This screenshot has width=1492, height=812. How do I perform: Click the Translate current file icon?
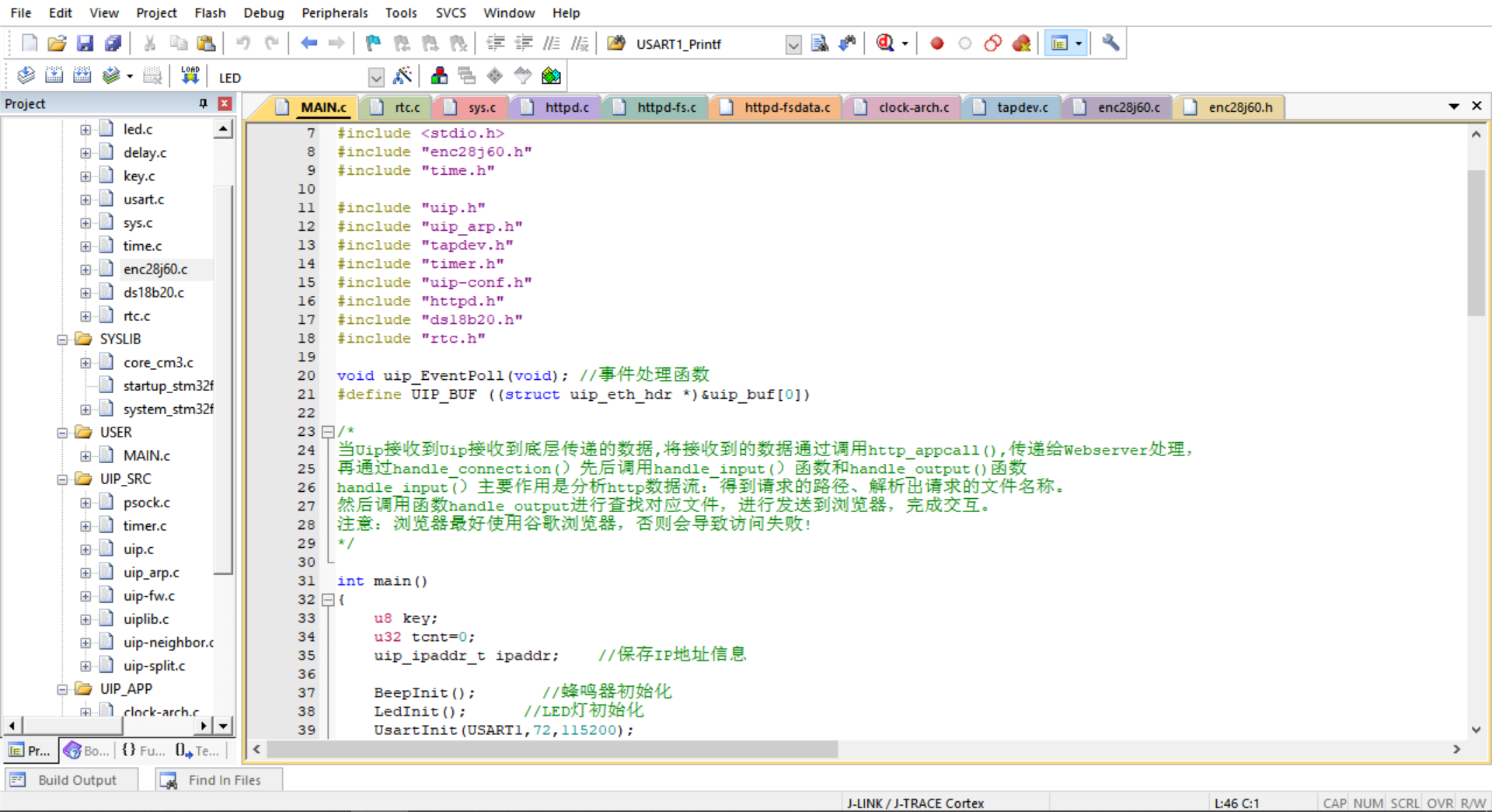[x=26, y=76]
